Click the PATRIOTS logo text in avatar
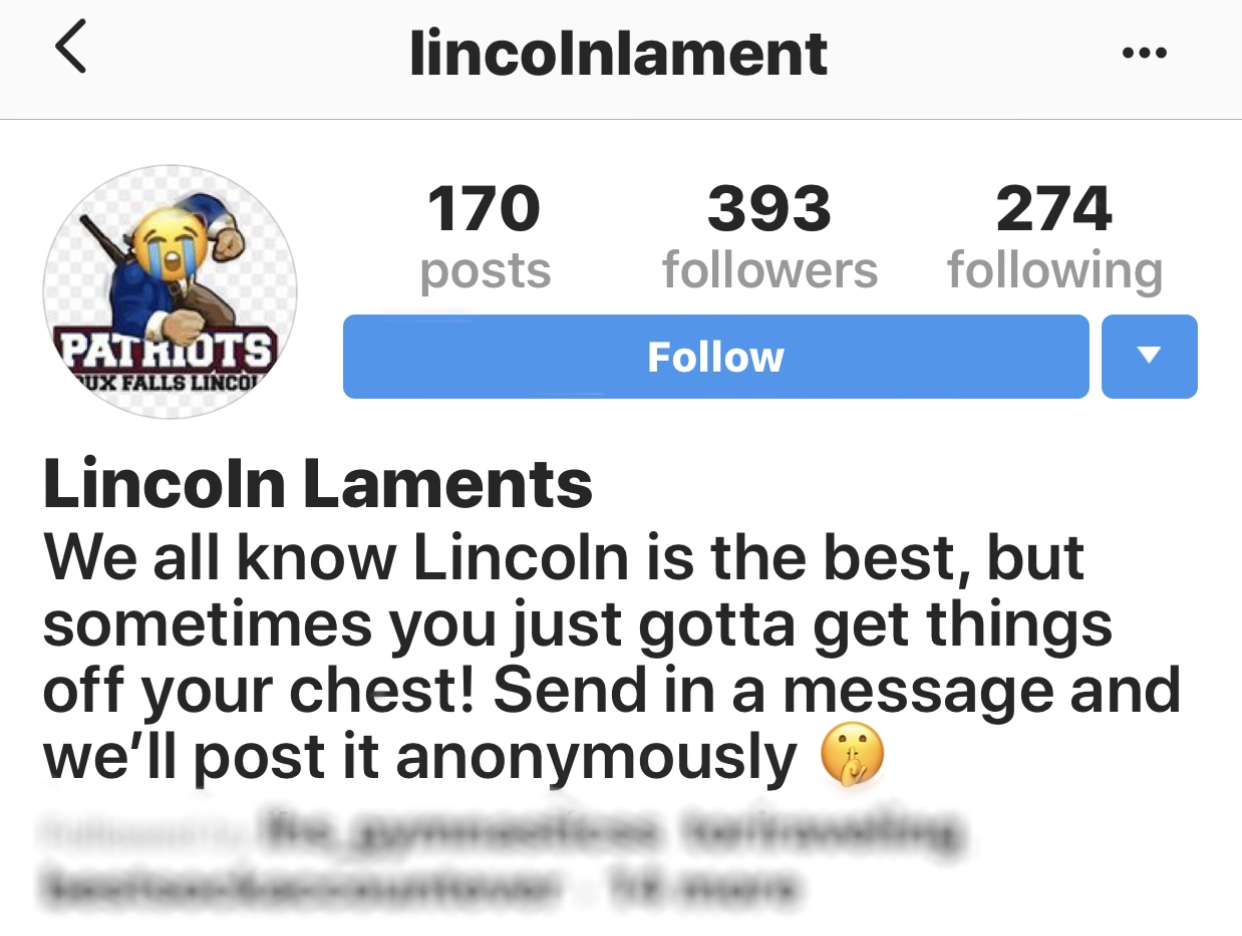Image resolution: width=1242 pixels, height=936 pixels. point(167,351)
